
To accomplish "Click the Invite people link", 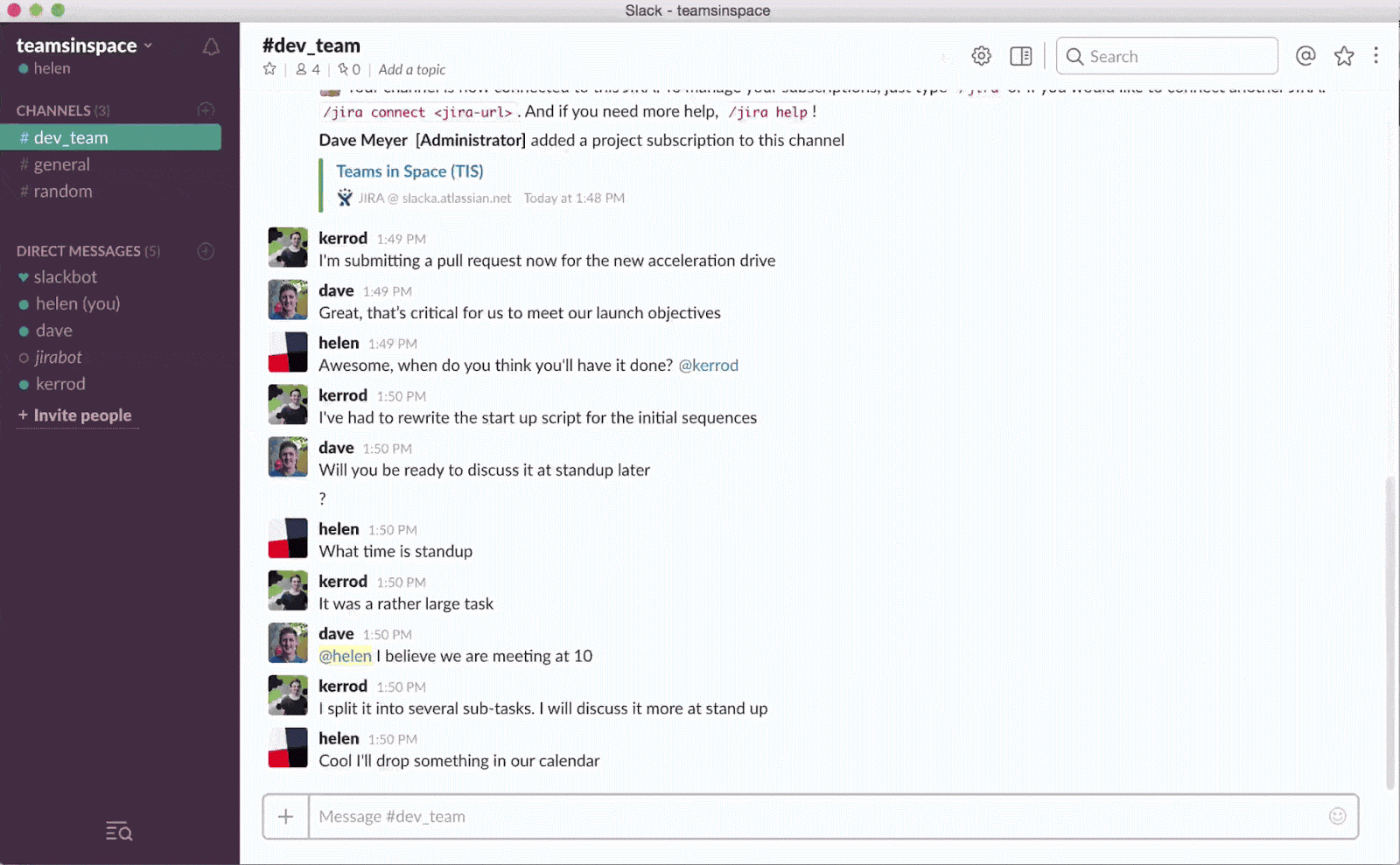I will coord(82,415).
